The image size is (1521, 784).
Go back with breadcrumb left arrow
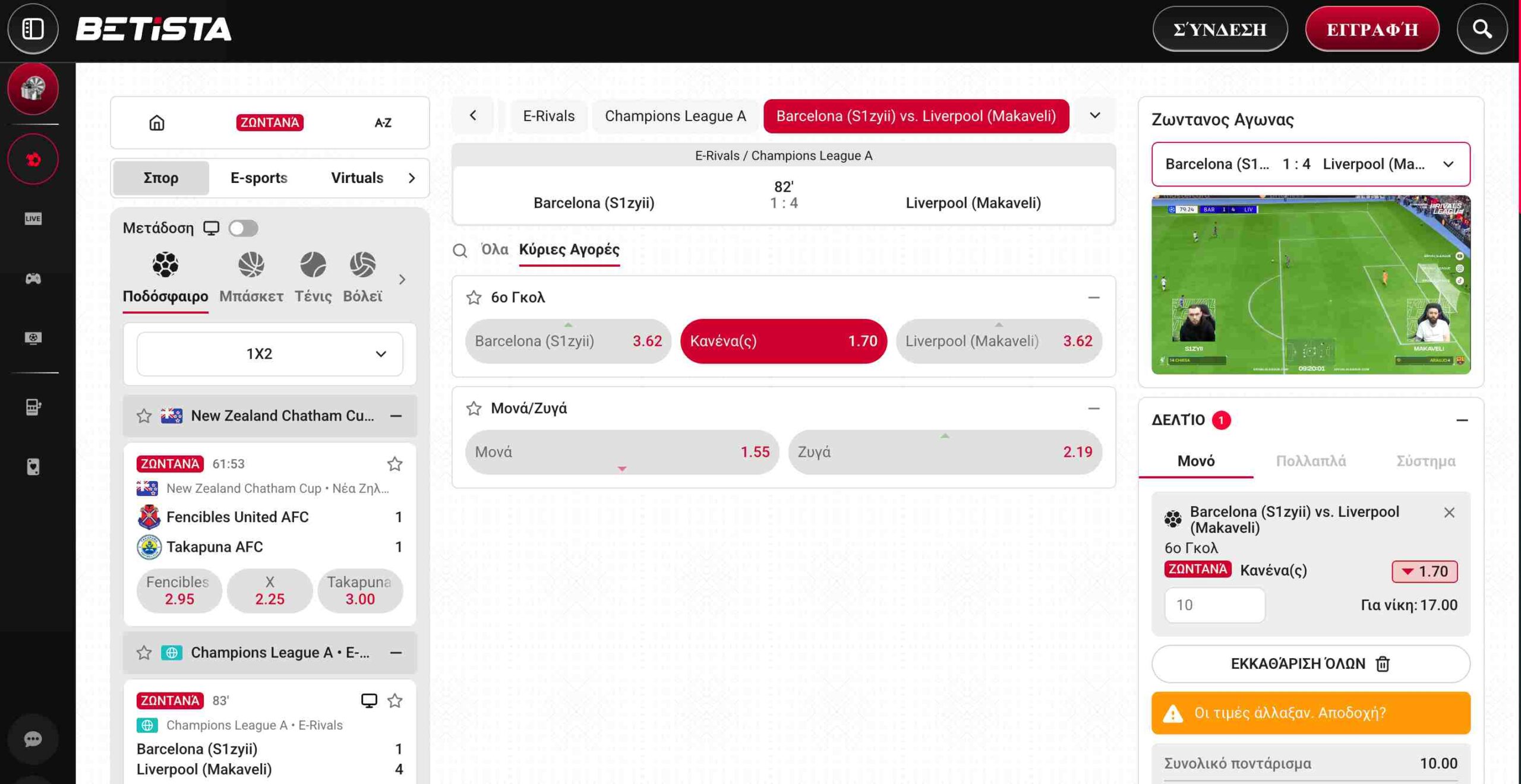tap(473, 116)
